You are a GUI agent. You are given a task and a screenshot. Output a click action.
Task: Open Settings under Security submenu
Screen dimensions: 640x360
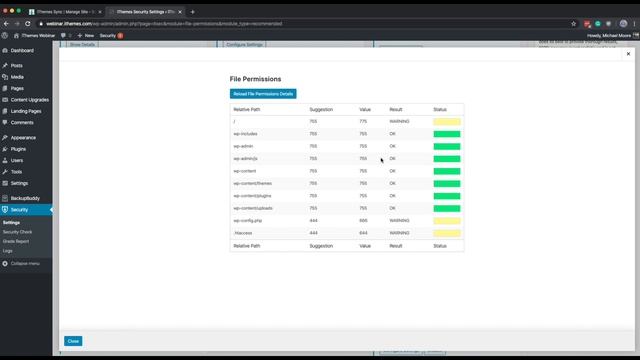click(11, 223)
